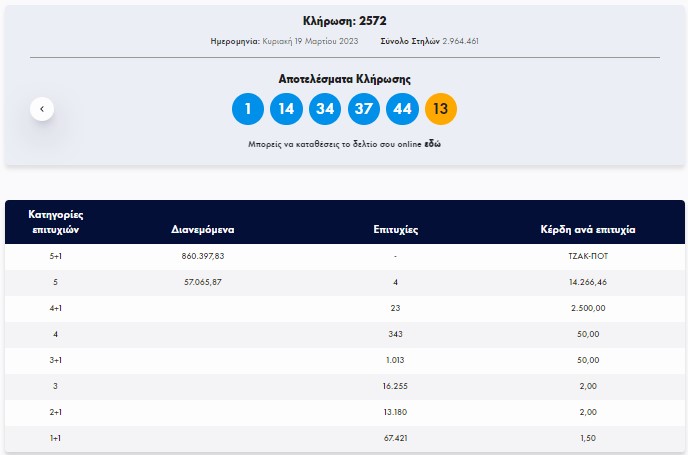Click the previous draw arrow button

[42, 109]
